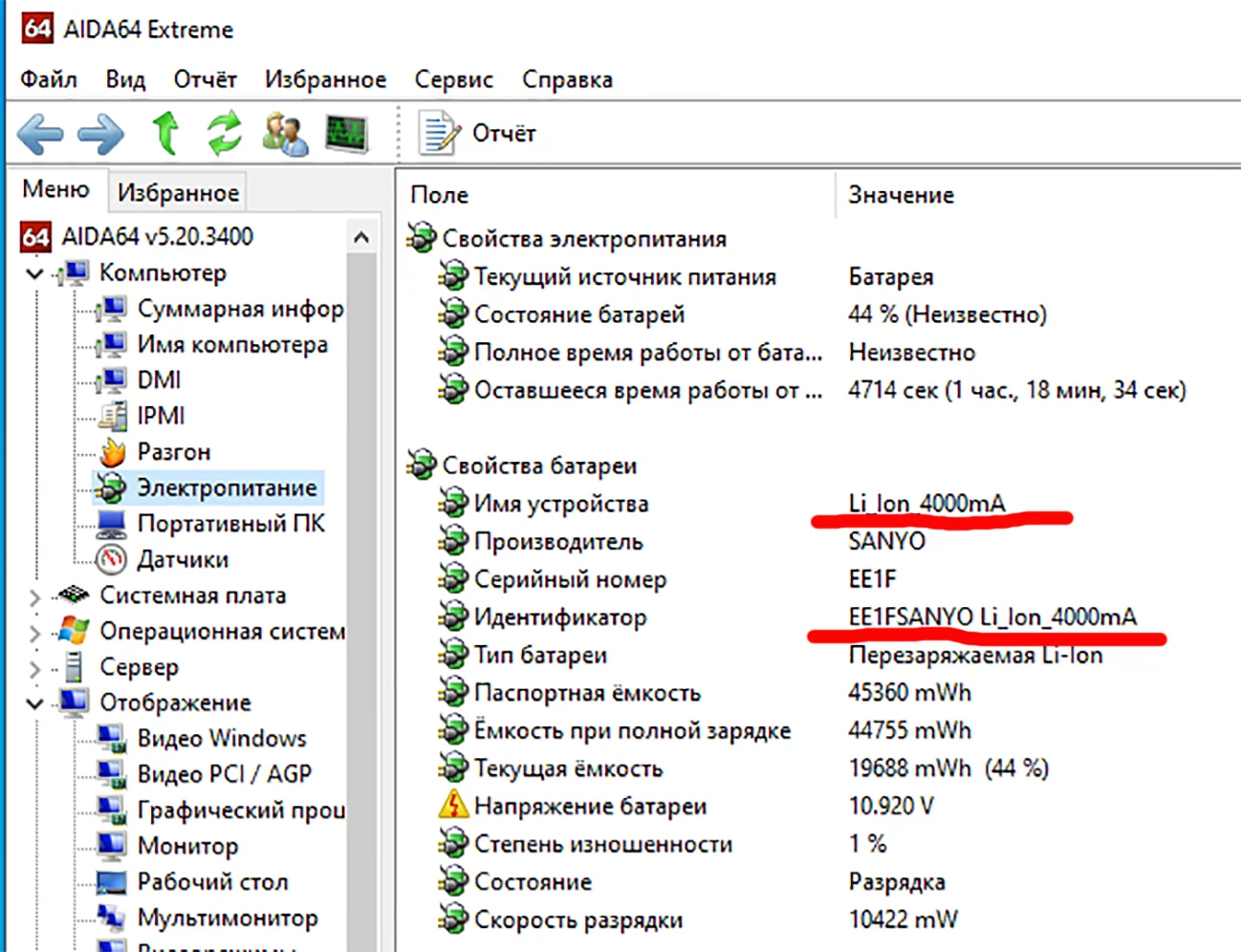Open the users management toolbar icon

[x=285, y=134]
